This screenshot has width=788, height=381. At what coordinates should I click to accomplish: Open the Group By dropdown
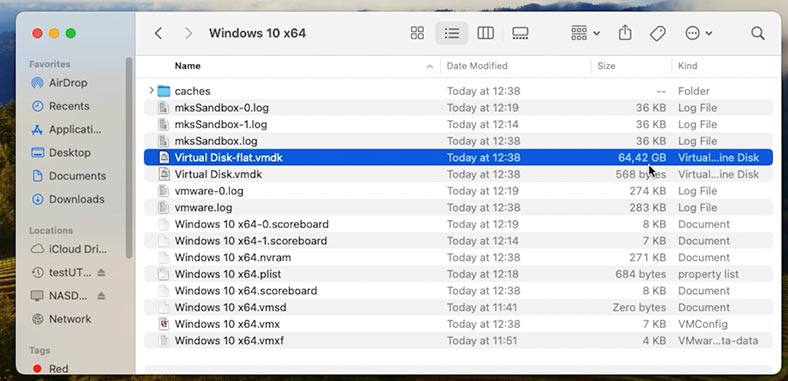pyautogui.click(x=585, y=33)
